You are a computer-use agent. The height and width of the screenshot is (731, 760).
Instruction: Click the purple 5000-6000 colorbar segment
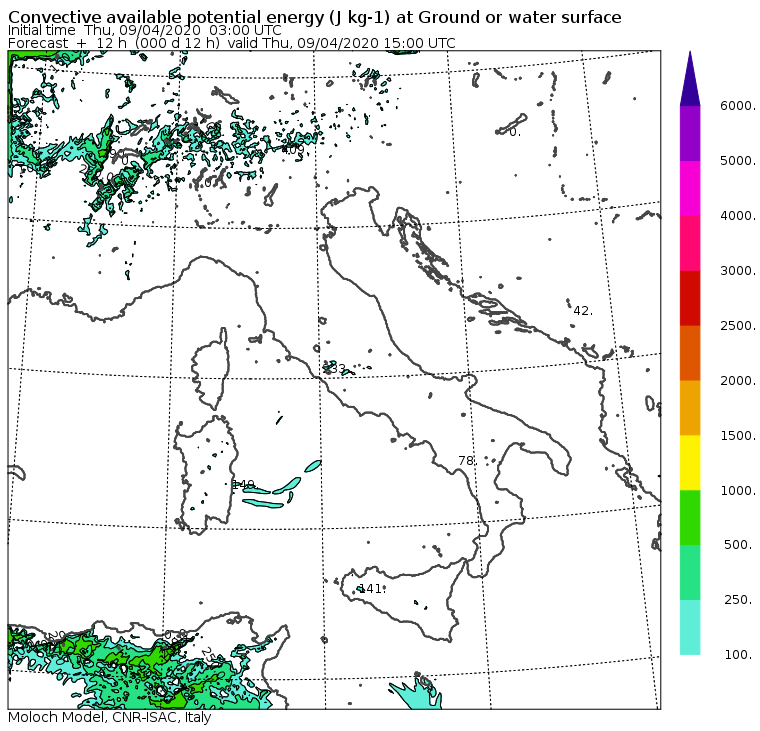click(x=690, y=133)
